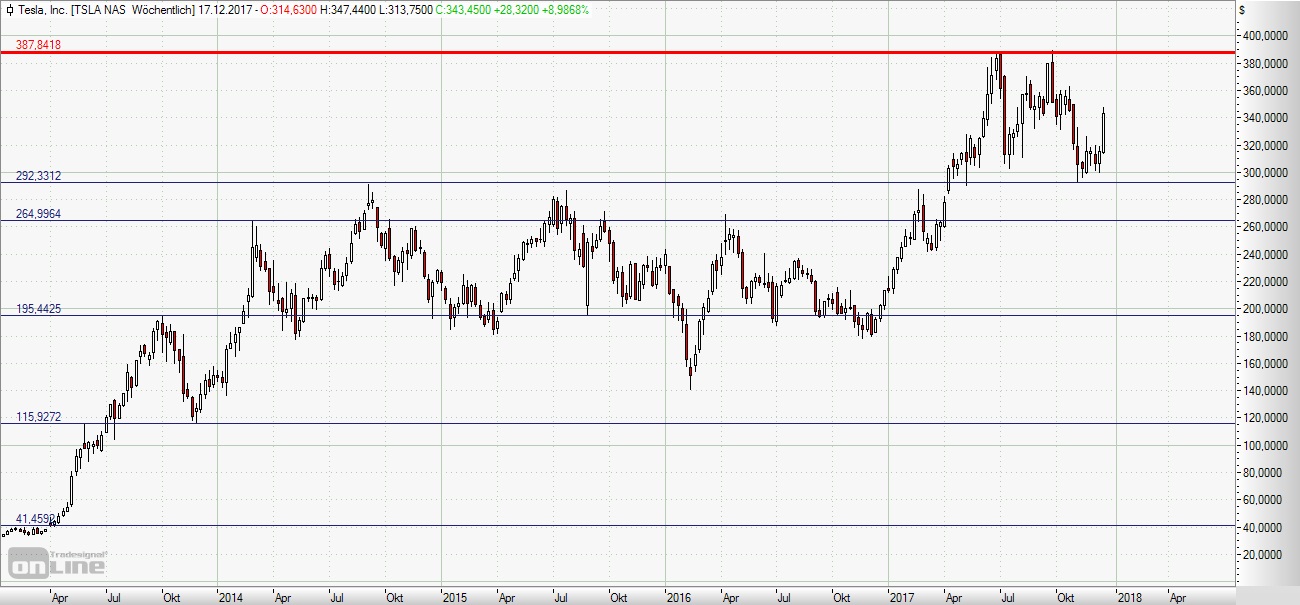Viewport: 1300px width, 605px height.
Task: Click the 400,0000 value on price axis
Action: [x=1265, y=36]
